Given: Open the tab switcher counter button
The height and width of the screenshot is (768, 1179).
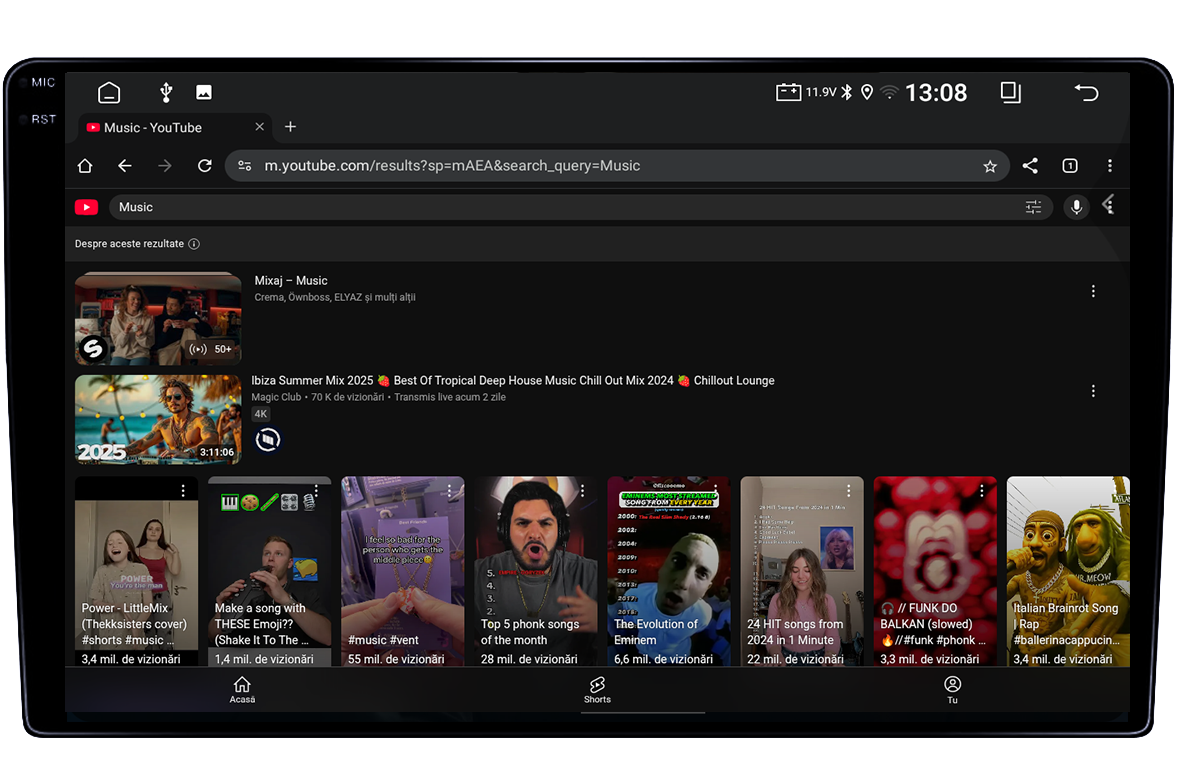Looking at the screenshot, I should 1069,166.
